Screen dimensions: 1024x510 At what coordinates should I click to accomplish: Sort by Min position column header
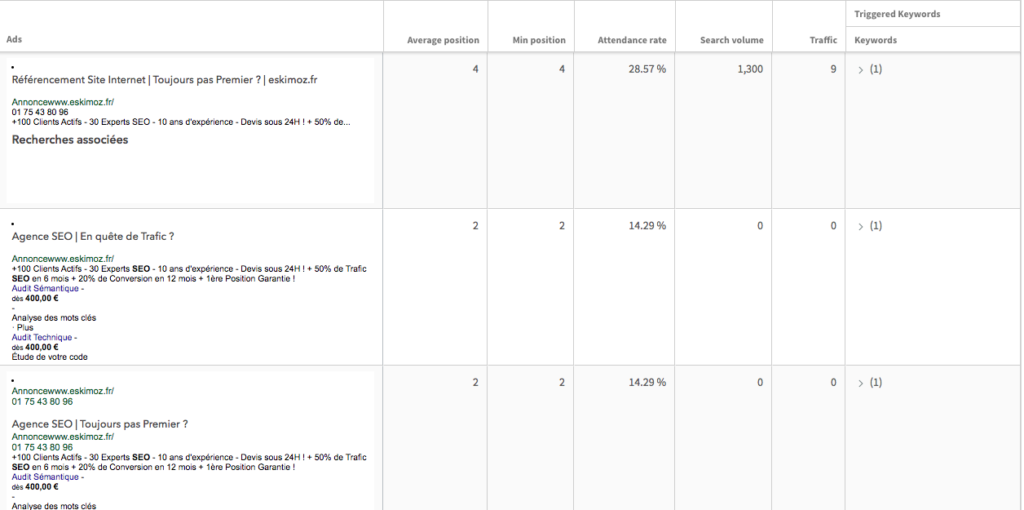pyautogui.click(x=539, y=40)
